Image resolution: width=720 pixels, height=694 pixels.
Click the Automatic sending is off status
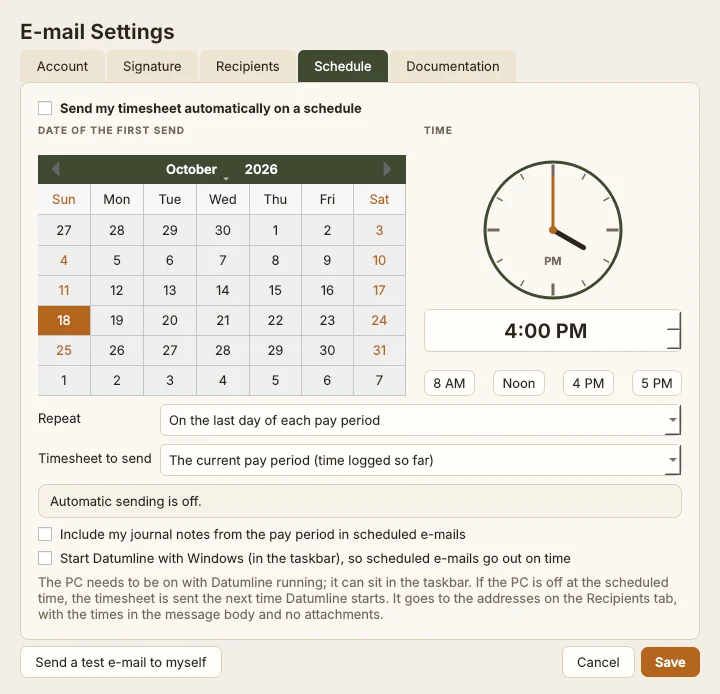[x=360, y=501]
